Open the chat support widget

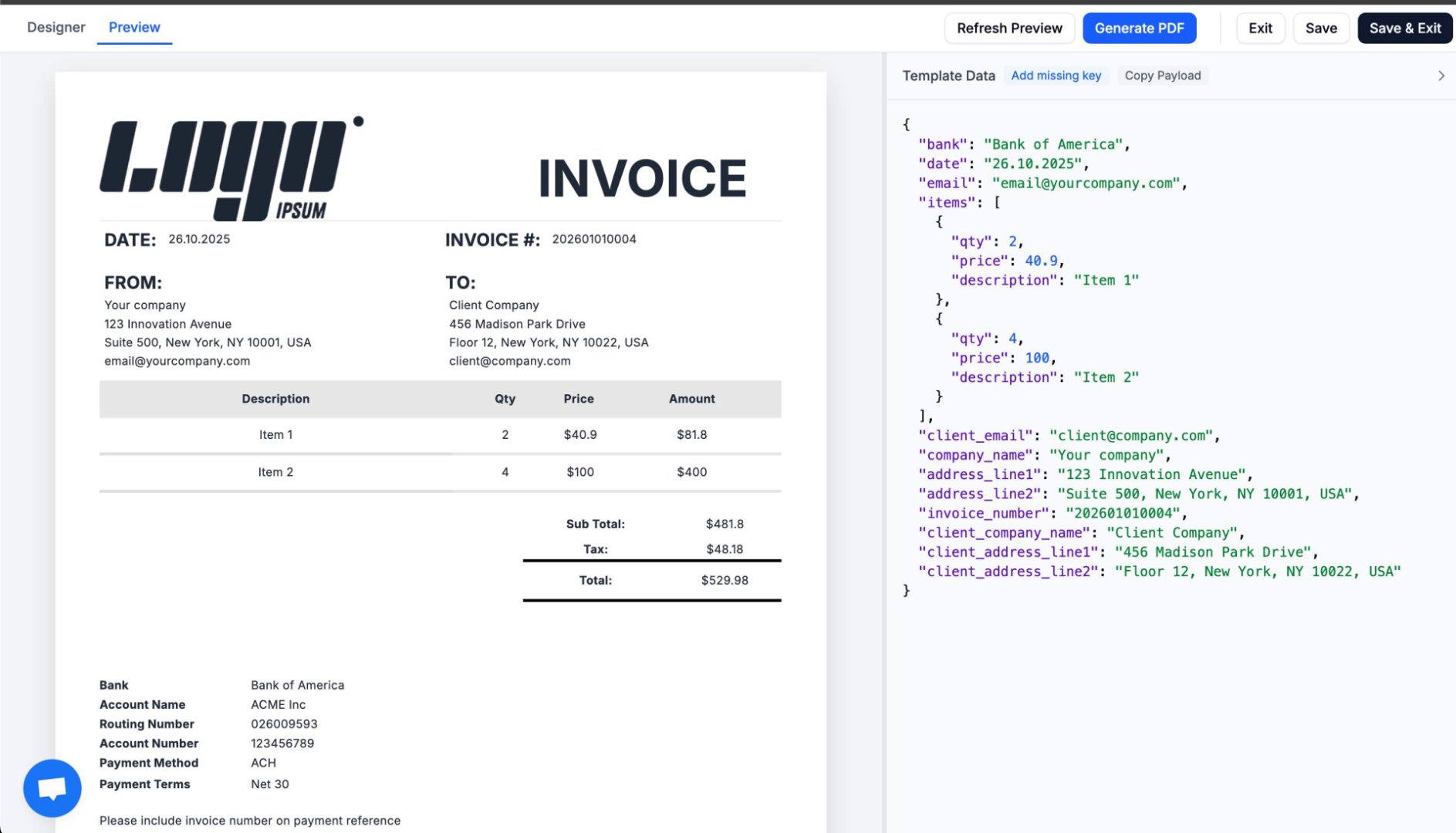coord(52,787)
